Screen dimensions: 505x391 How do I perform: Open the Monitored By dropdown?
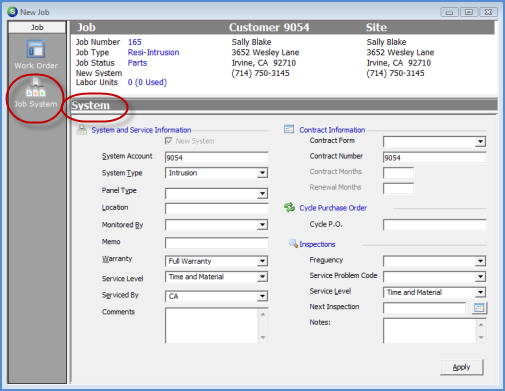tap(262, 225)
